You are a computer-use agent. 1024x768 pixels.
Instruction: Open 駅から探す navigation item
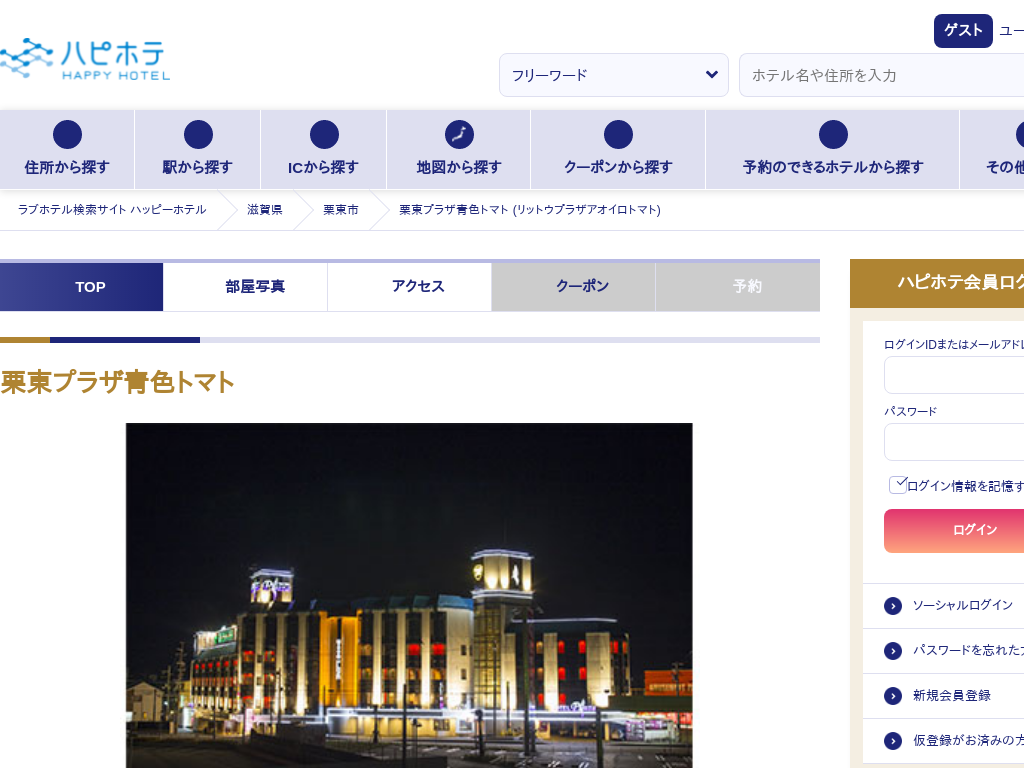[x=198, y=150]
